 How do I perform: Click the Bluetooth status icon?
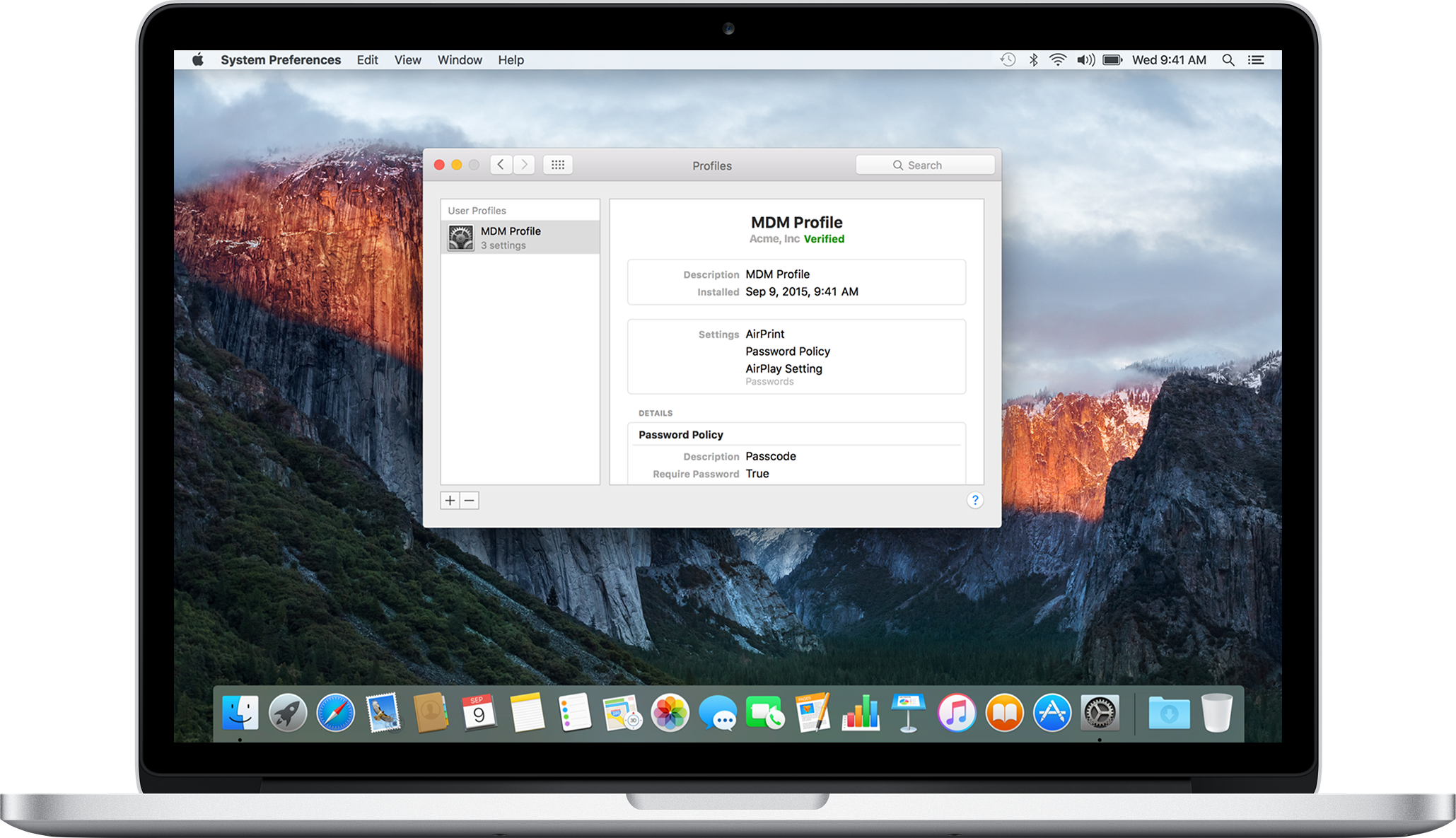tap(1033, 60)
